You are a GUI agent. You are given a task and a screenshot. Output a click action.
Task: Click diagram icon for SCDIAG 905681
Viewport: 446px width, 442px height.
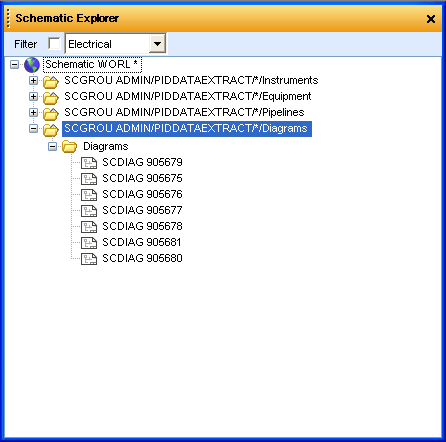click(x=89, y=243)
